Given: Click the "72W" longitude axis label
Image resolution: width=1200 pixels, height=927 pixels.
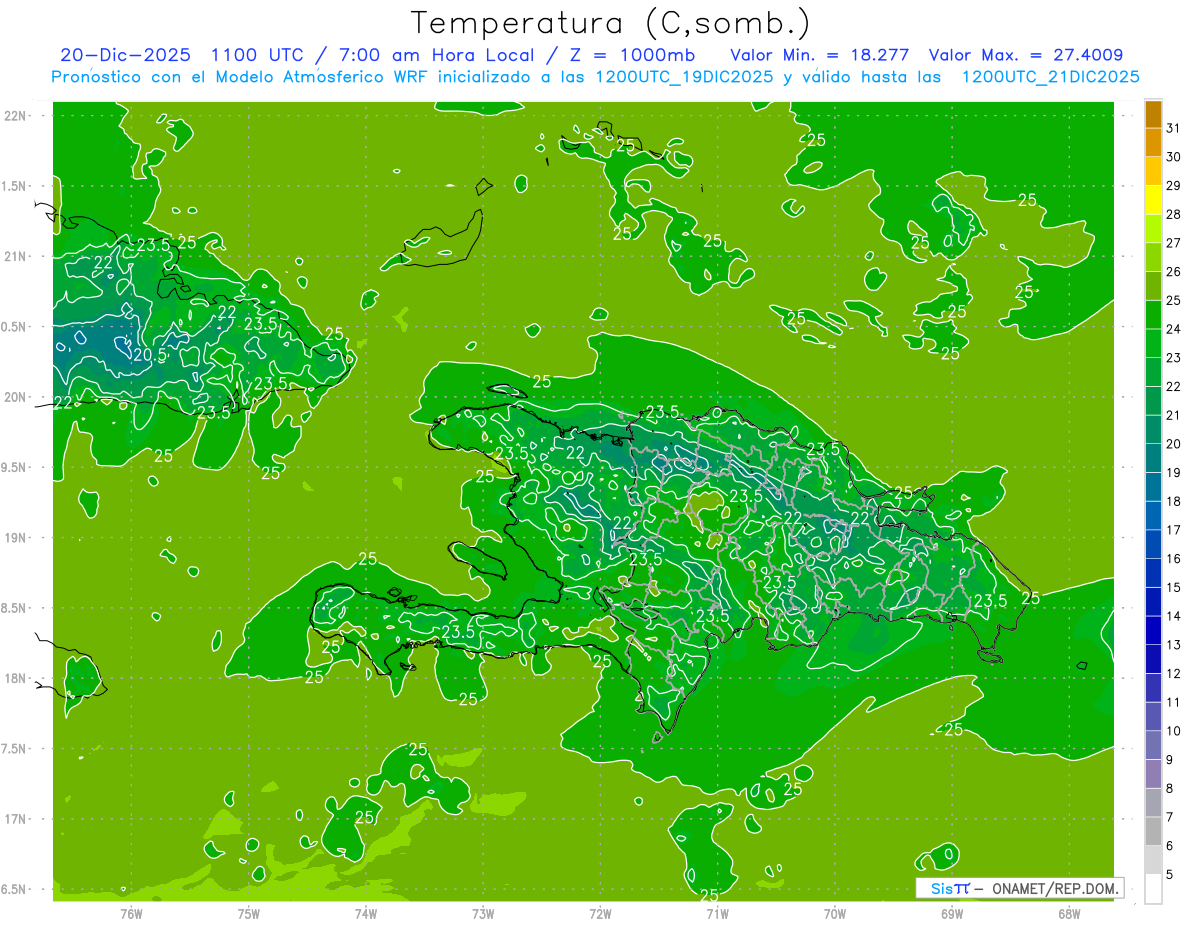Looking at the screenshot, I should [600, 913].
